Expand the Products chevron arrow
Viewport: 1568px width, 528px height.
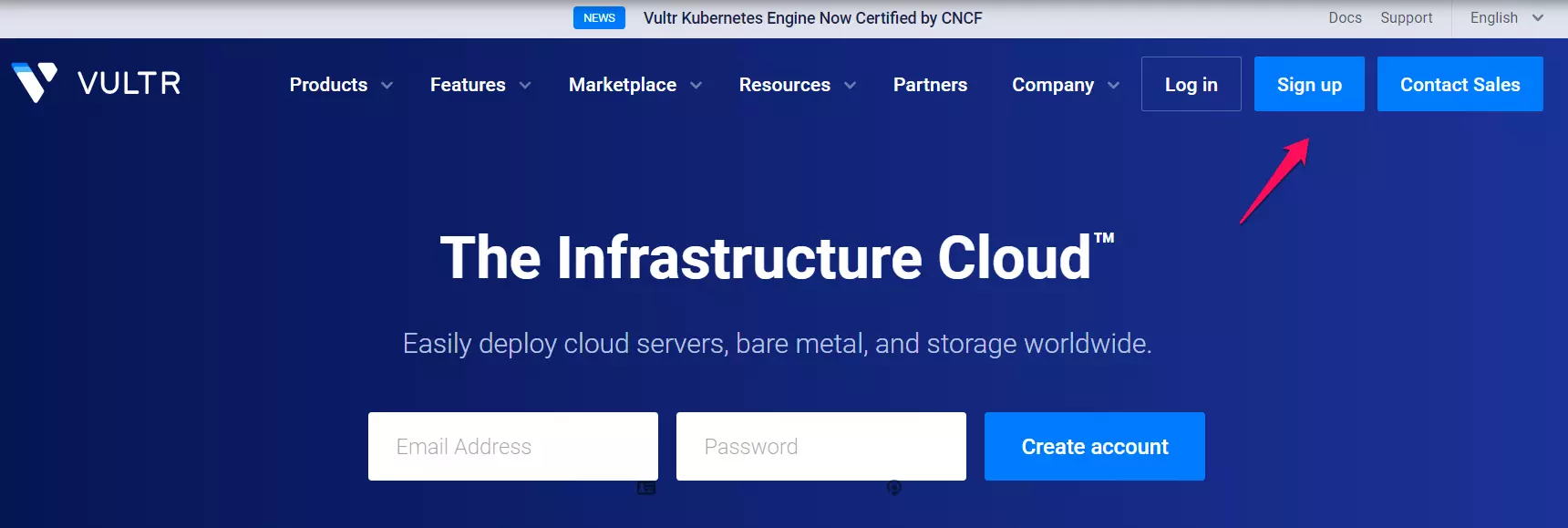point(387,86)
